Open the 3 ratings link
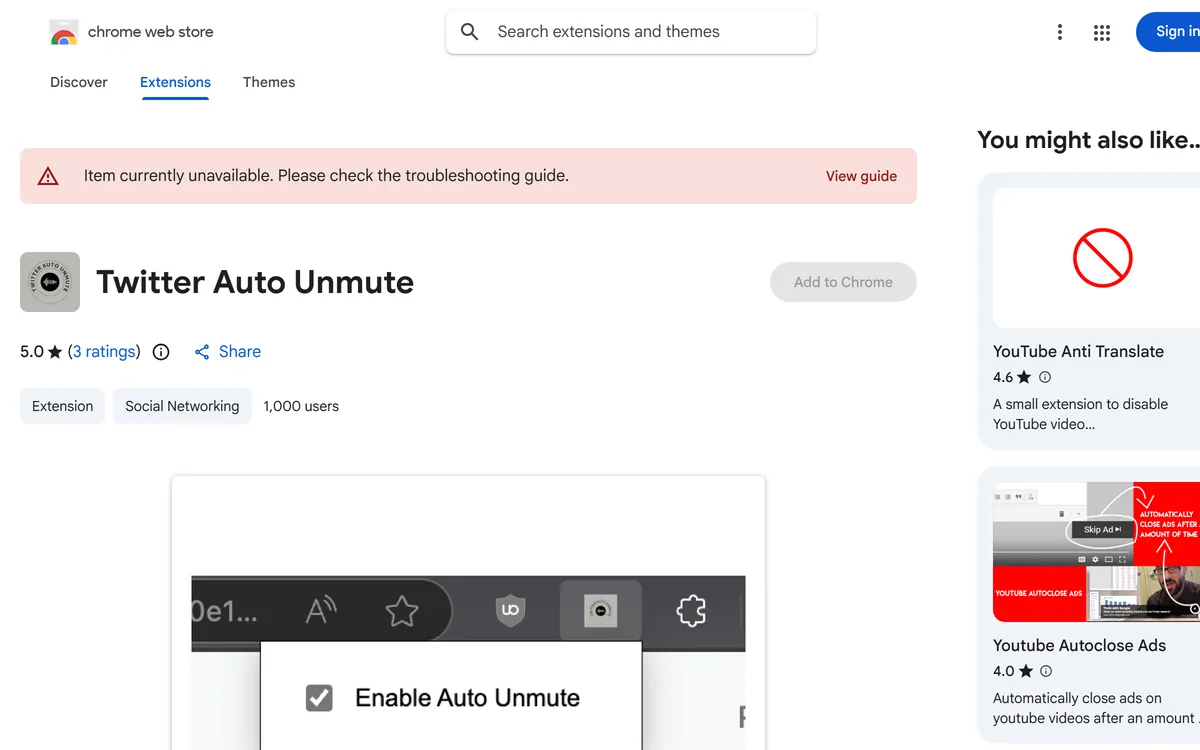This screenshot has width=1200, height=750. (104, 352)
